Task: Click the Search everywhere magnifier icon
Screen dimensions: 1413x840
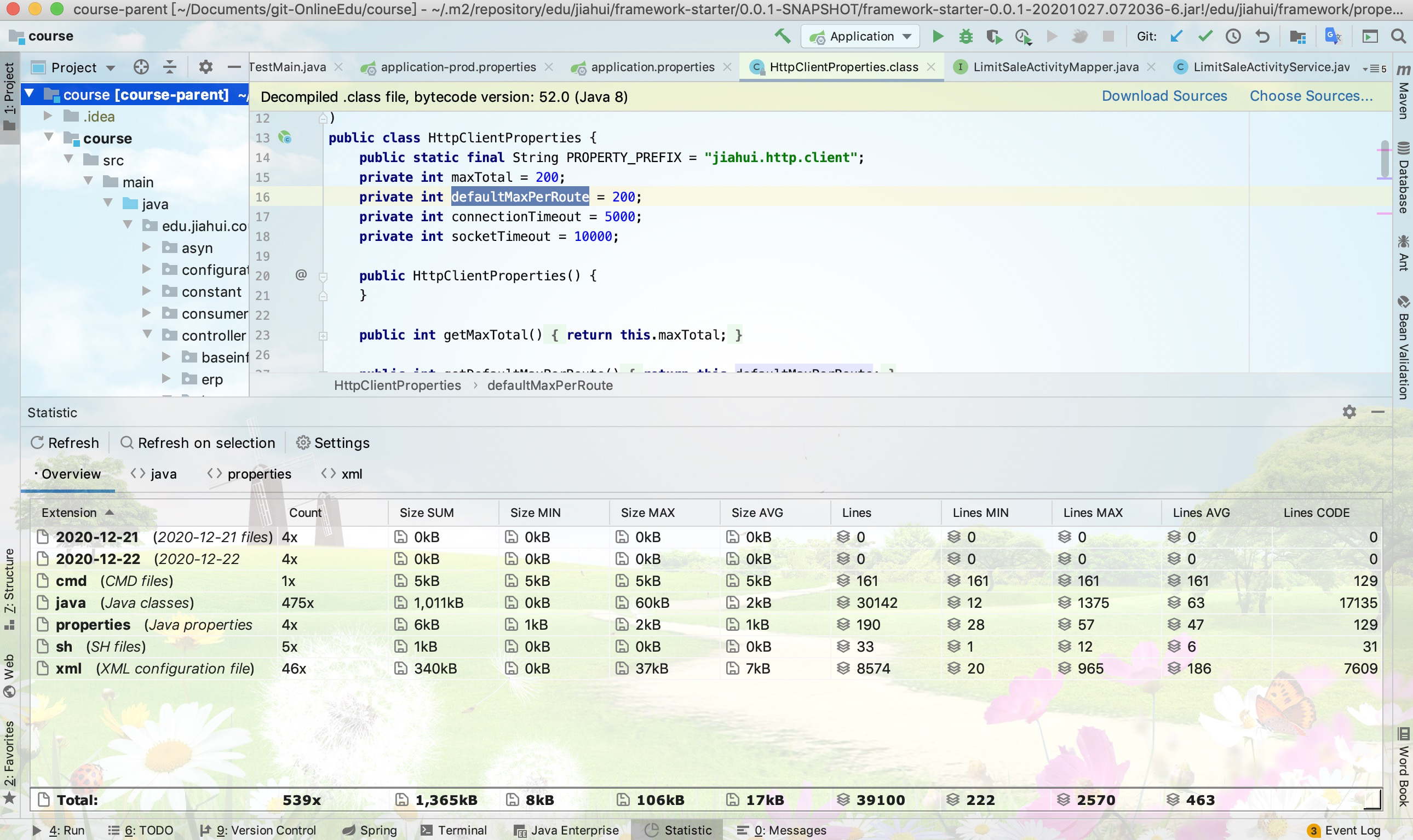Action: pyautogui.click(x=1398, y=36)
